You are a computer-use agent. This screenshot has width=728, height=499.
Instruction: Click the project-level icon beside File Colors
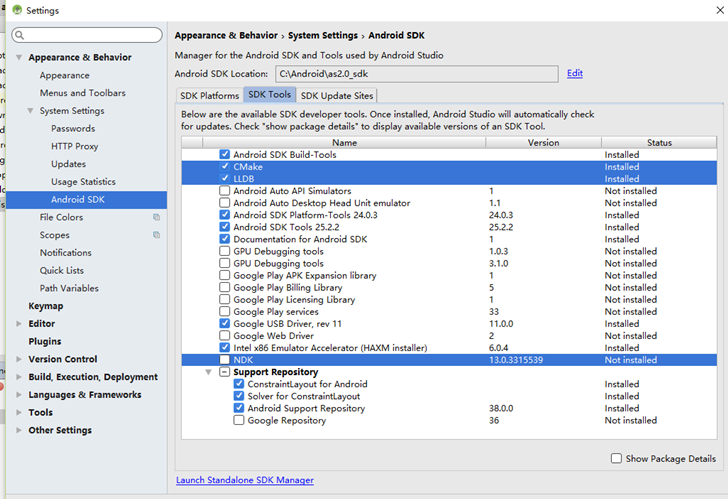pos(156,217)
